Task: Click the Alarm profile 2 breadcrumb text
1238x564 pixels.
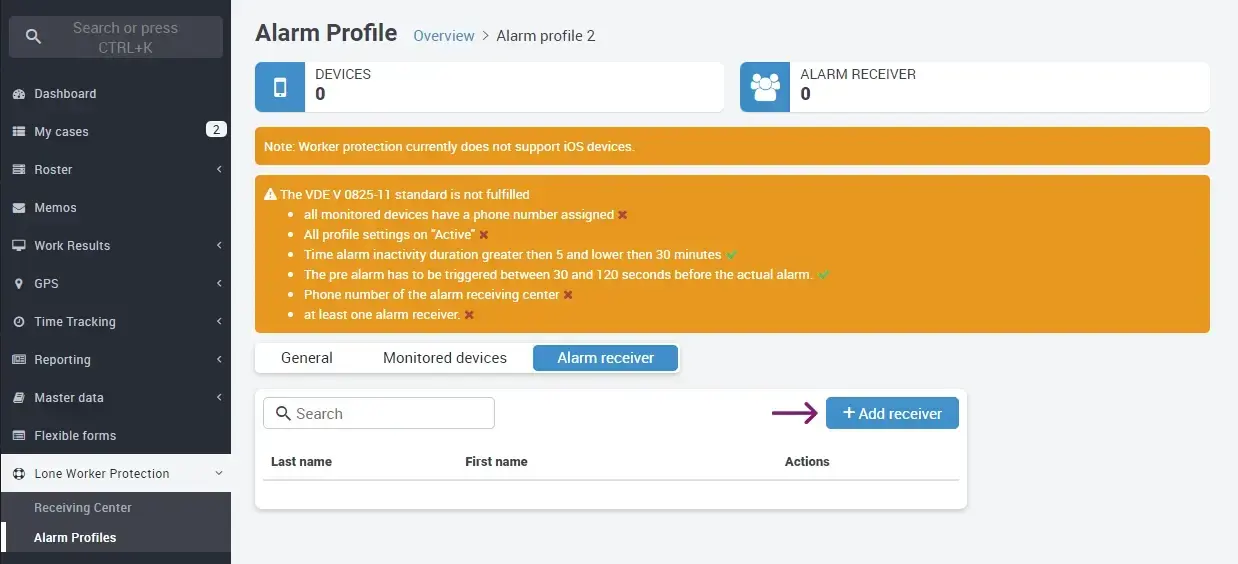Action: (x=546, y=36)
